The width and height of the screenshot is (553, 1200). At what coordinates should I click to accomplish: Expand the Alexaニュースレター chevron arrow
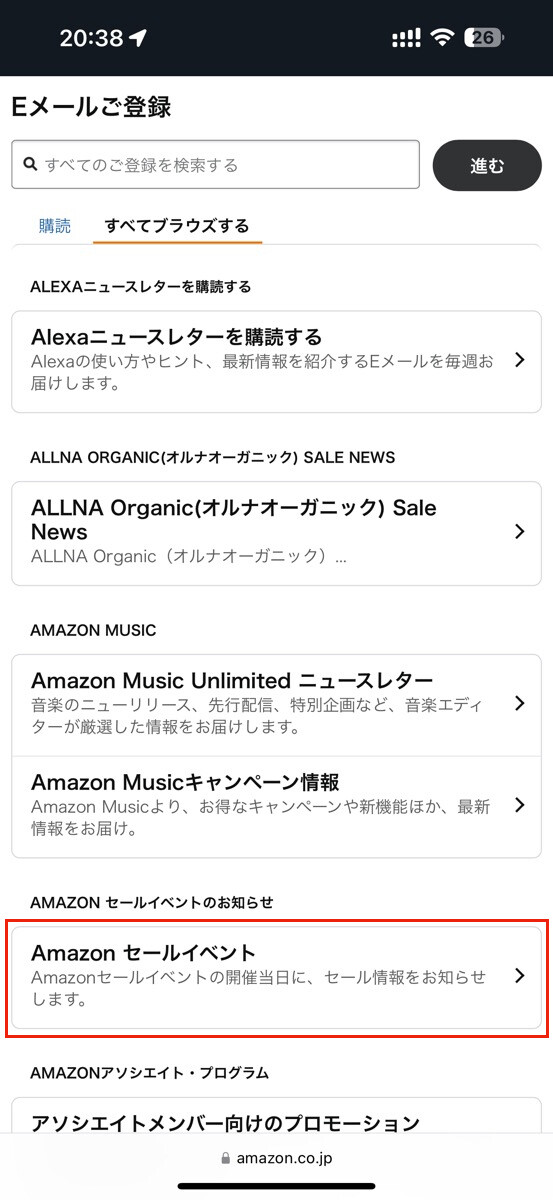point(519,360)
